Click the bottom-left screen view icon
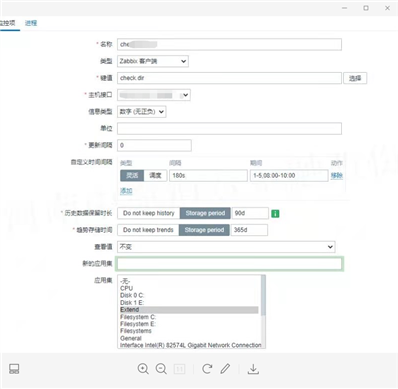The height and width of the screenshot is (389, 398). 14,369
